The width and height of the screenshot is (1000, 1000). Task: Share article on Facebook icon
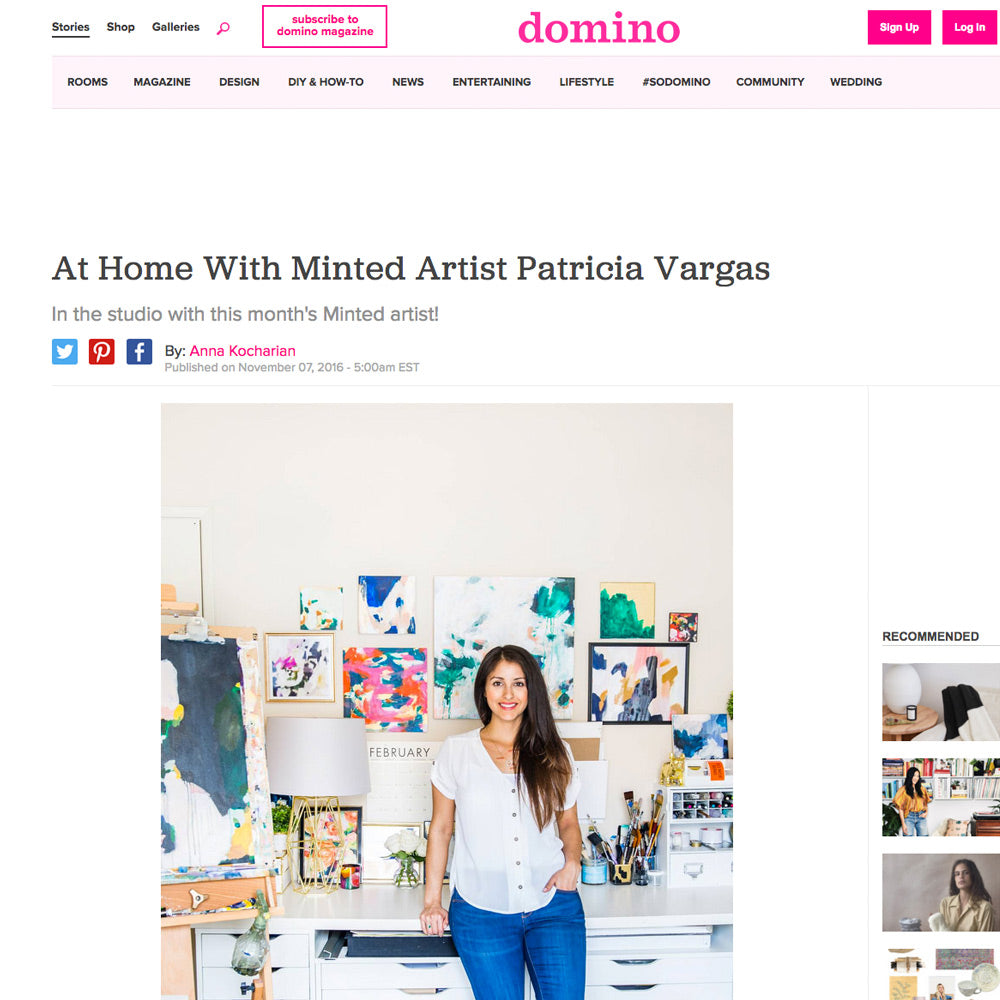click(139, 351)
